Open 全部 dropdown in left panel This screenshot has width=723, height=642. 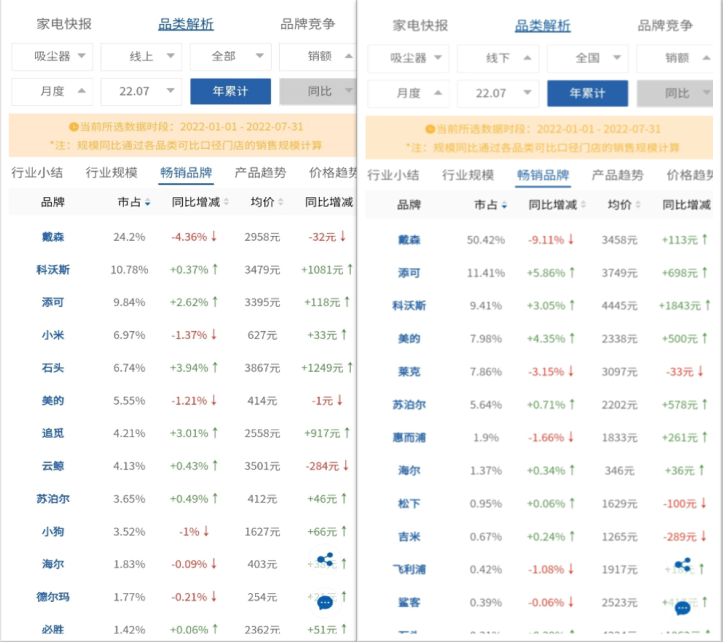tap(231, 56)
